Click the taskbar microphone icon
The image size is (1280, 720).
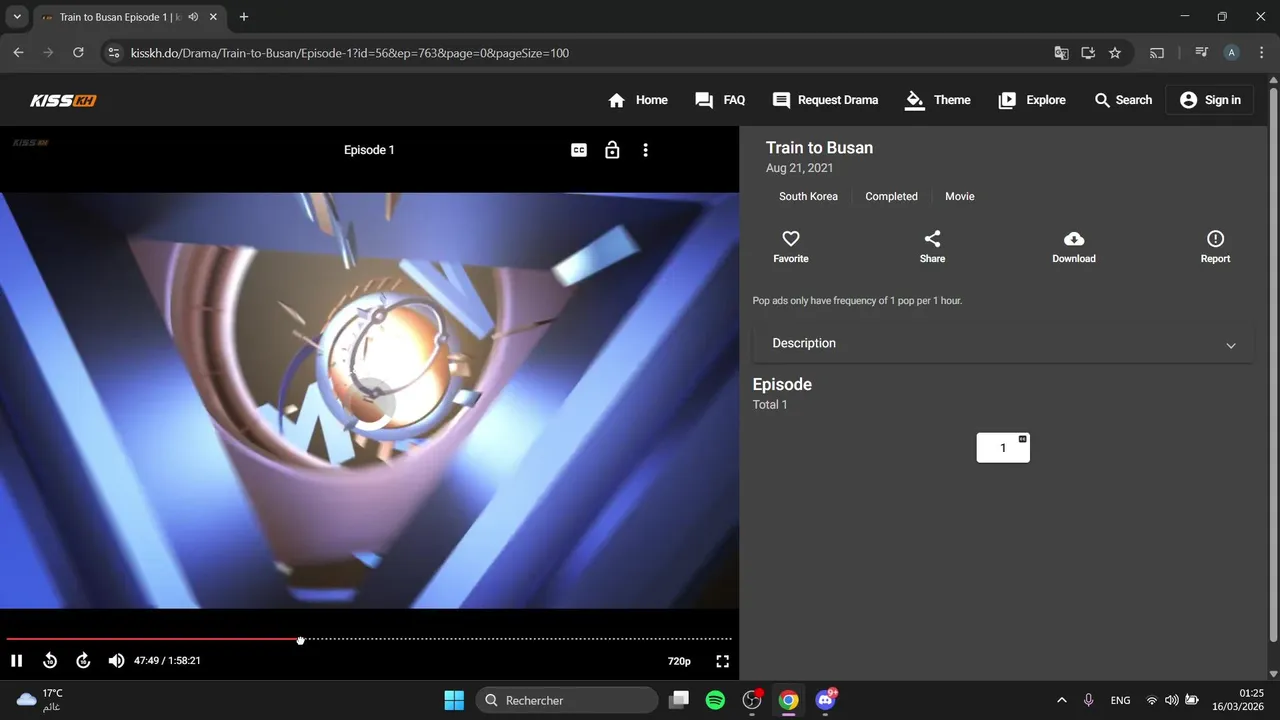(x=1088, y=700)
